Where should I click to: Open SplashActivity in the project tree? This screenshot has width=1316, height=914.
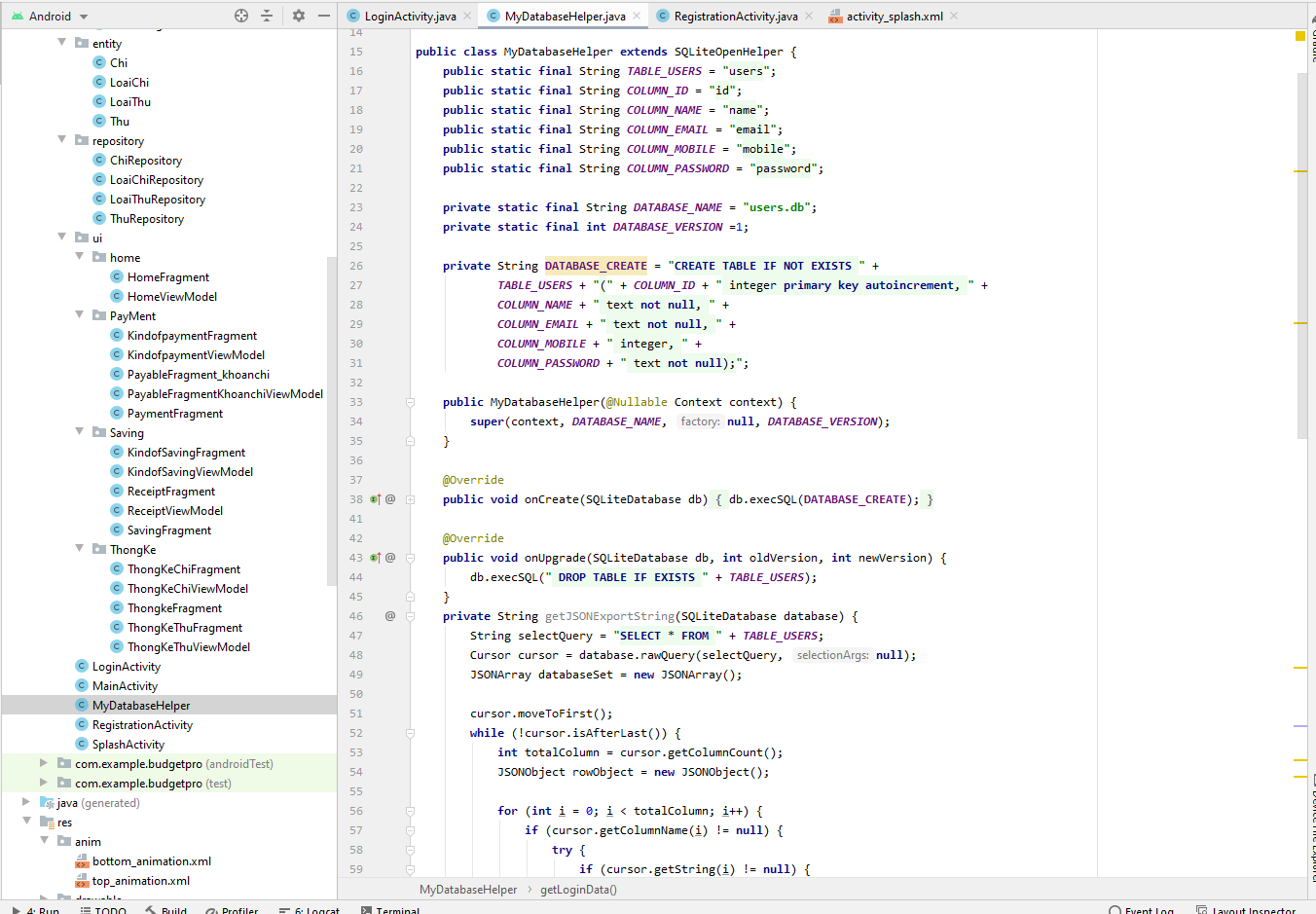128,744
